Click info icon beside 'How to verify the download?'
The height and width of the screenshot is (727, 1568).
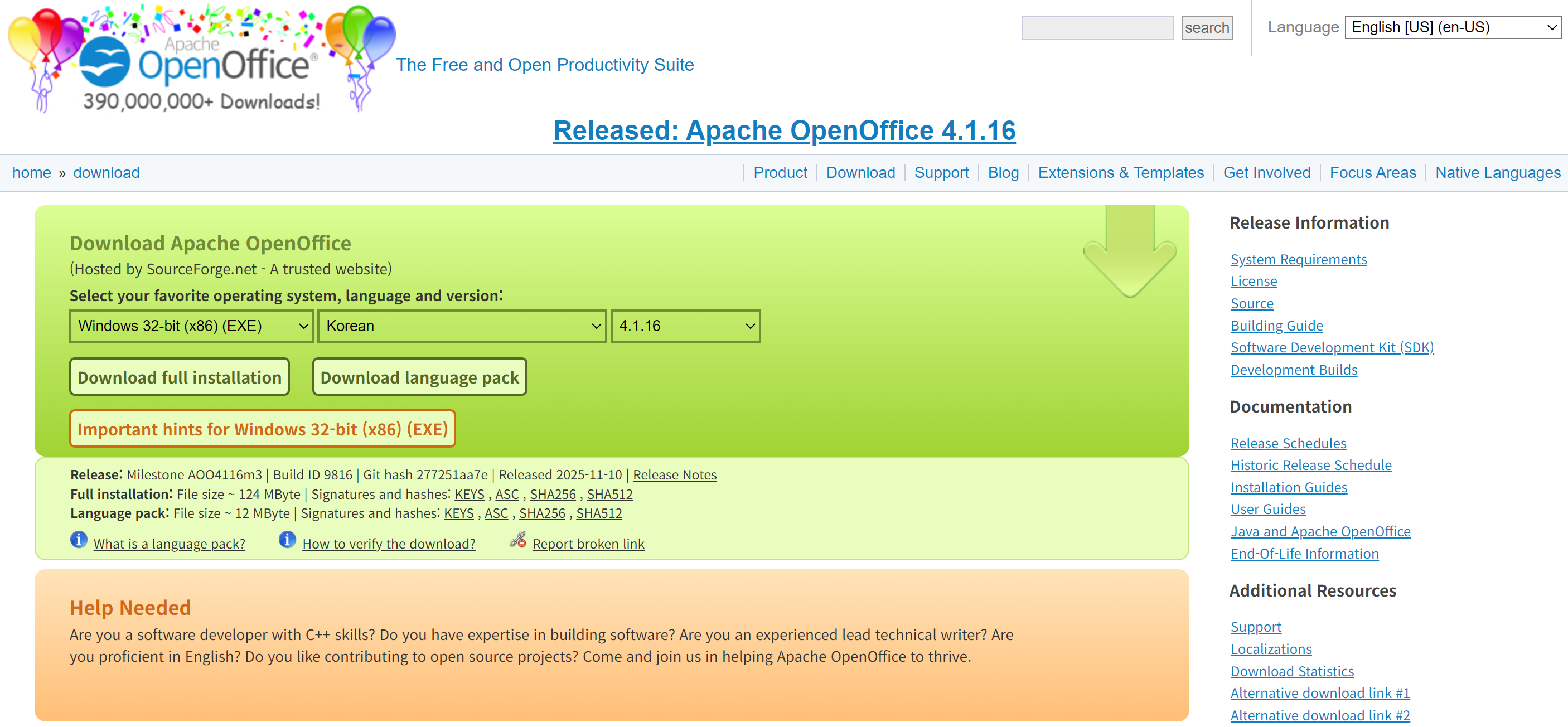tap(287, 540)
